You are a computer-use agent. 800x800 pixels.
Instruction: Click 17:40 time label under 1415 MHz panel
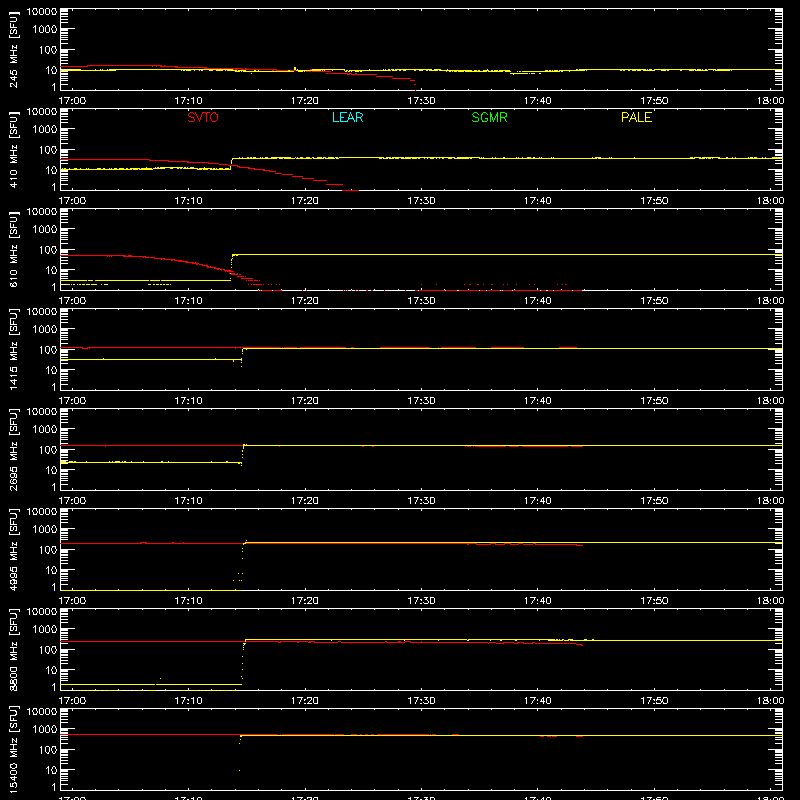(x=538, y=401)
